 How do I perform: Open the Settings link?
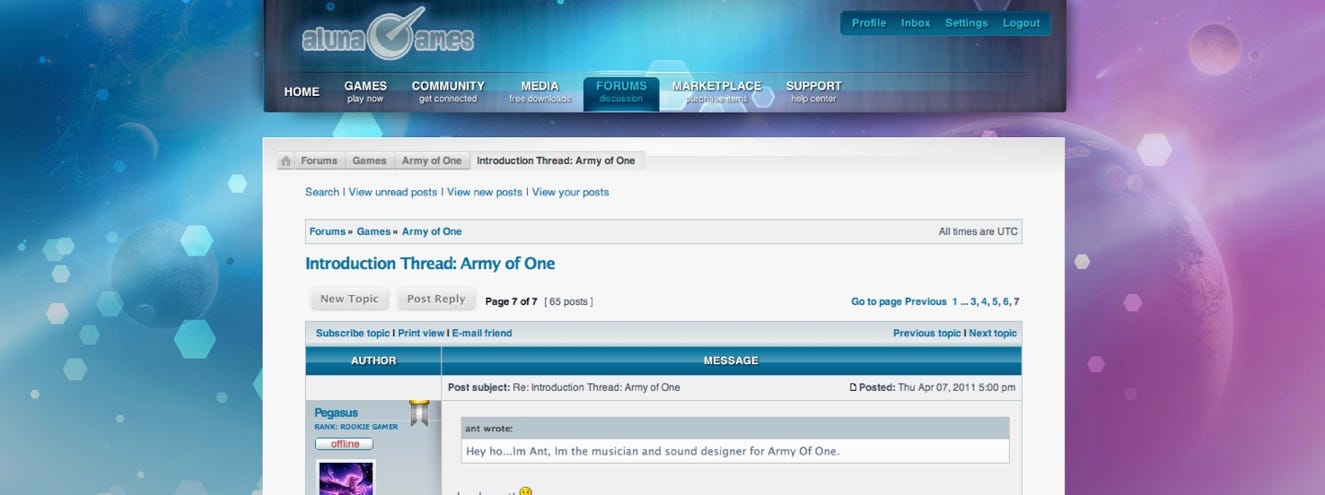click(966, 23)
